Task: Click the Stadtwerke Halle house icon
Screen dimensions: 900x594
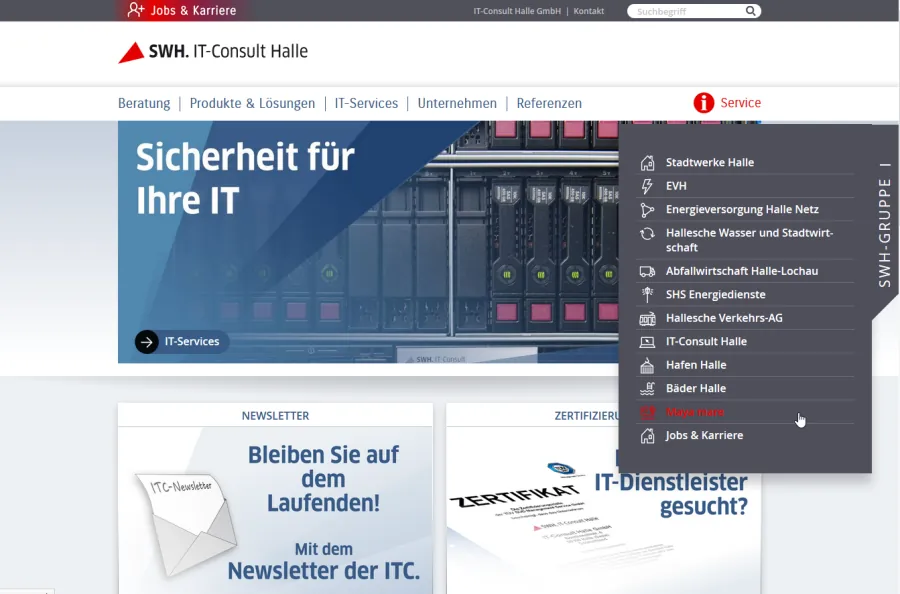Action: (647, 162)
